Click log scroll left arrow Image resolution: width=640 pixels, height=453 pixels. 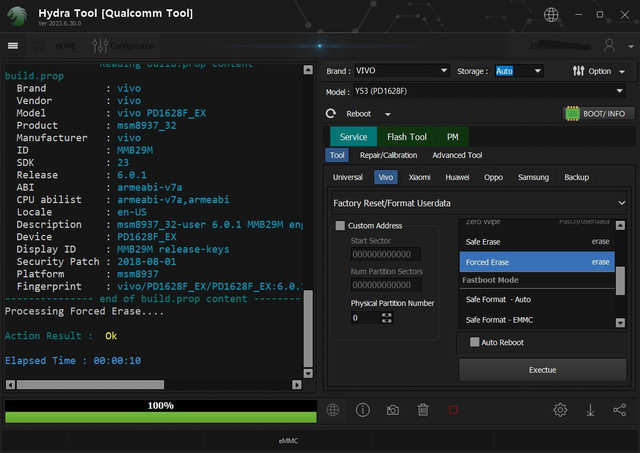pyautogui.click(x=11, y=384)
